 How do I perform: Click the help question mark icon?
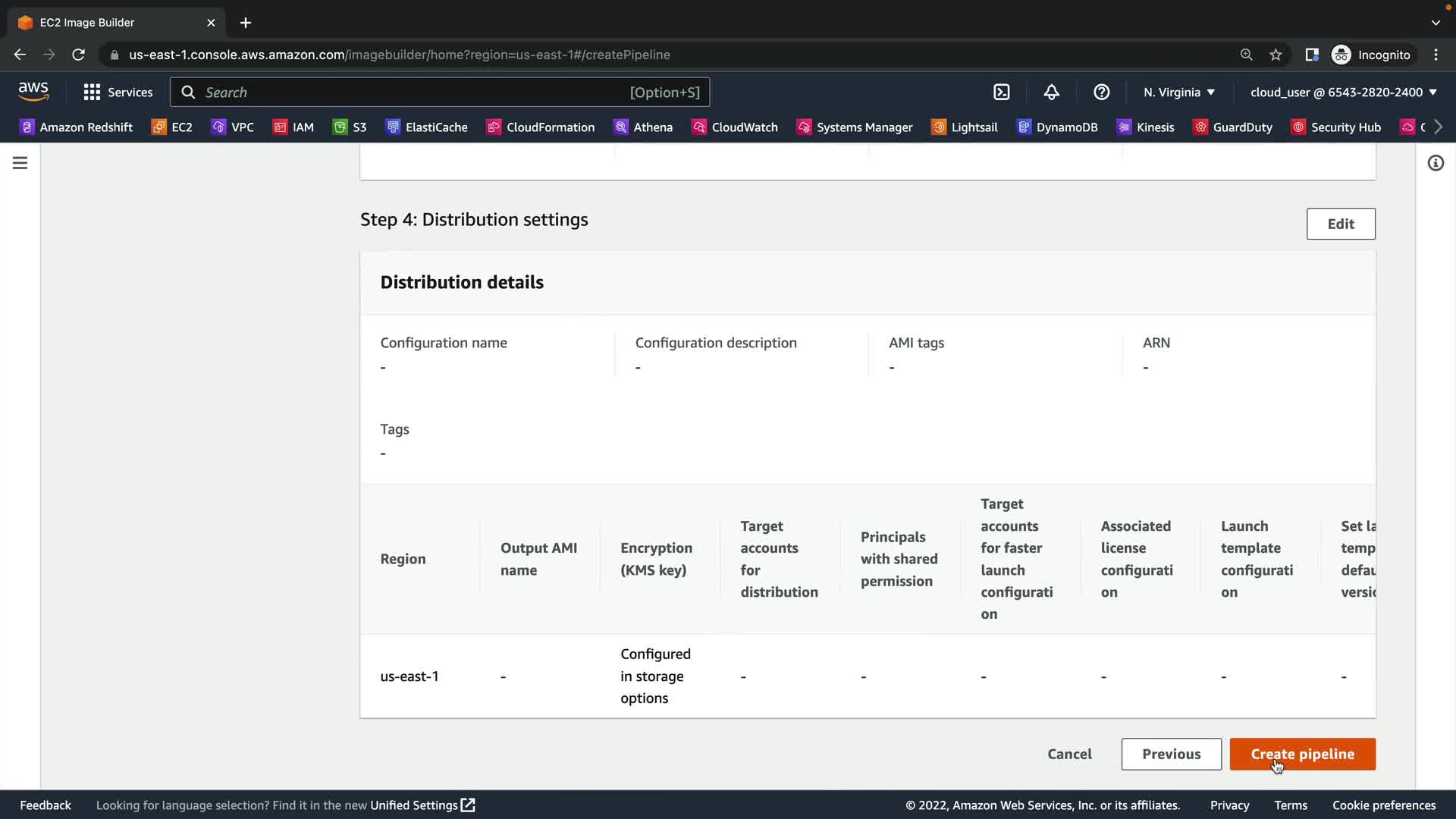point(1101,93)
